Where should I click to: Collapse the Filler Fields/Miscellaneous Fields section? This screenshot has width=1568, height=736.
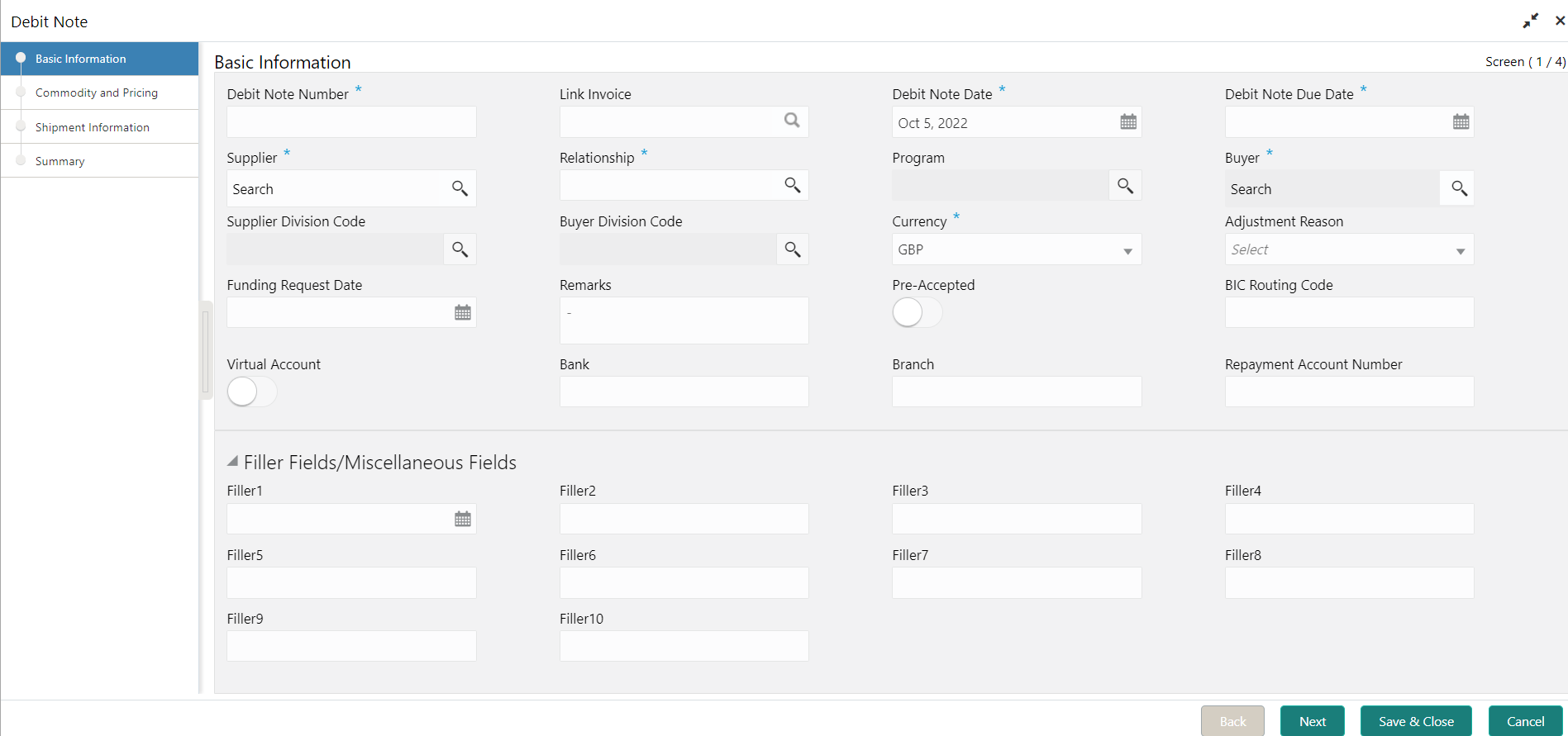coord(233,462)
